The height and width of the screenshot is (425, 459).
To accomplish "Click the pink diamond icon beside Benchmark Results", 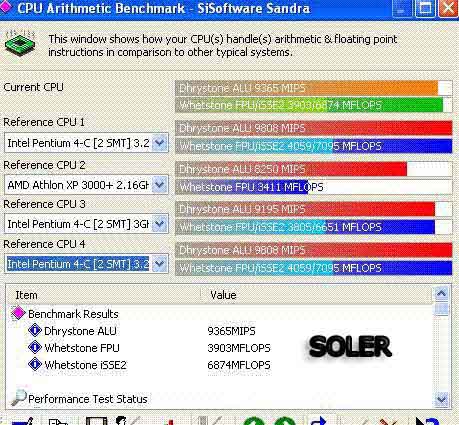I will pyautogui.click(x=18, y=313).
